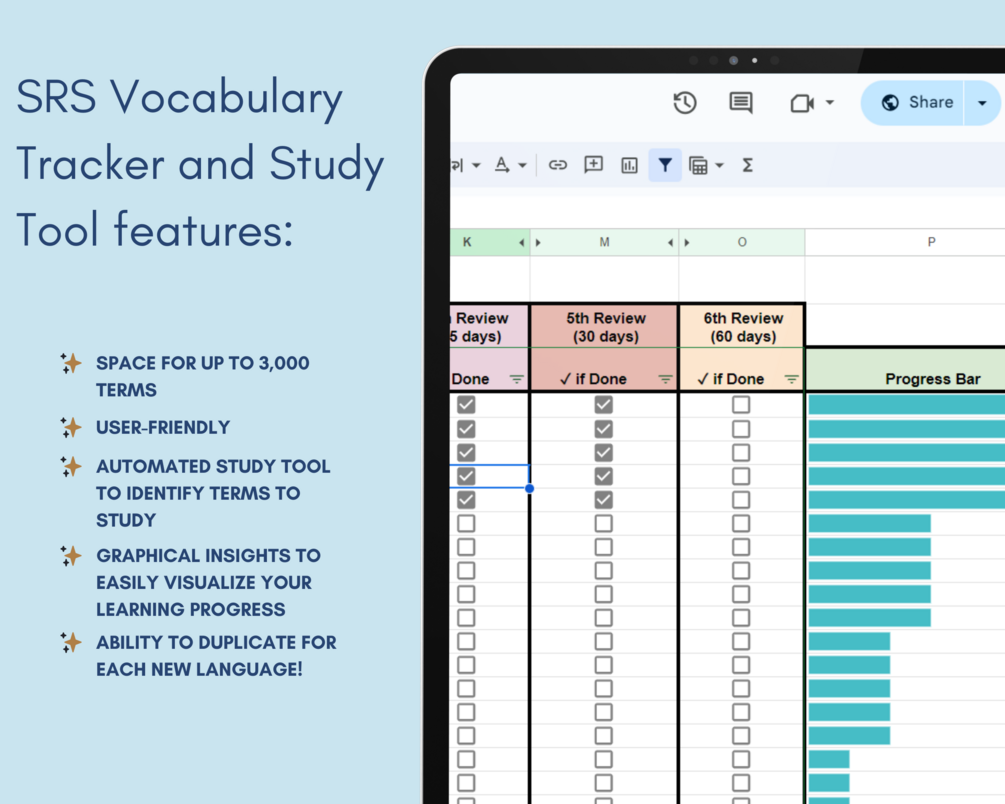Expand hidden columns via arrow right of K
This screenshot has width=1005, height=804.
[521, 242]
